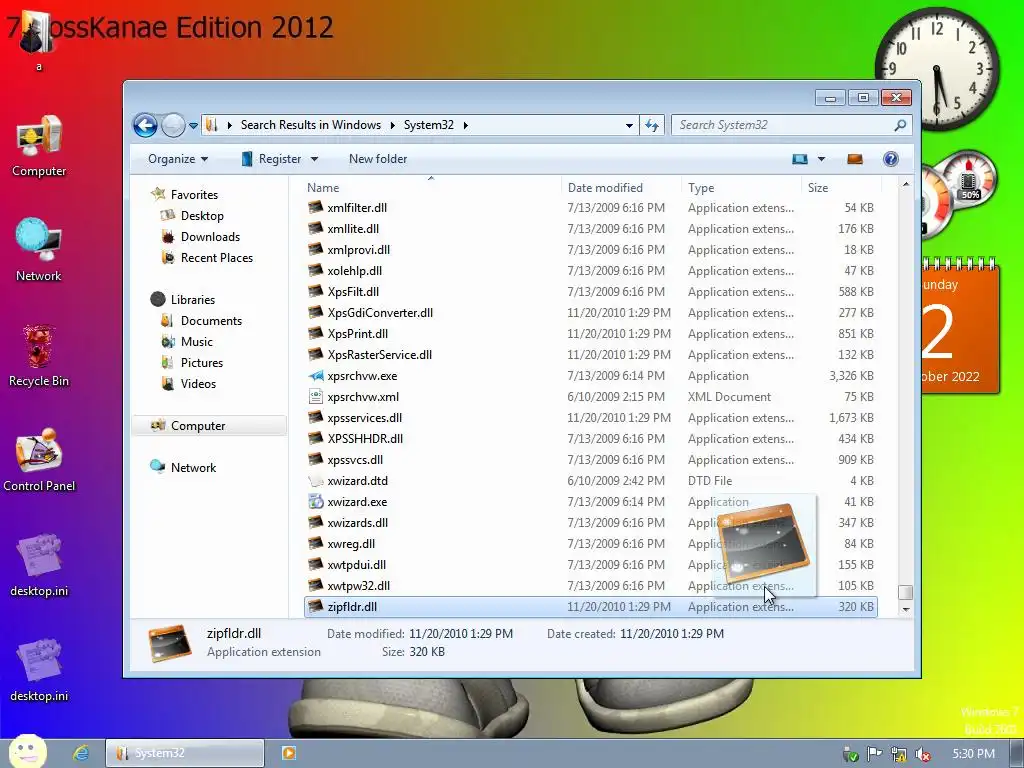
Task: Select the xpsrchvw.xml document icon
Action: (316, 396)
